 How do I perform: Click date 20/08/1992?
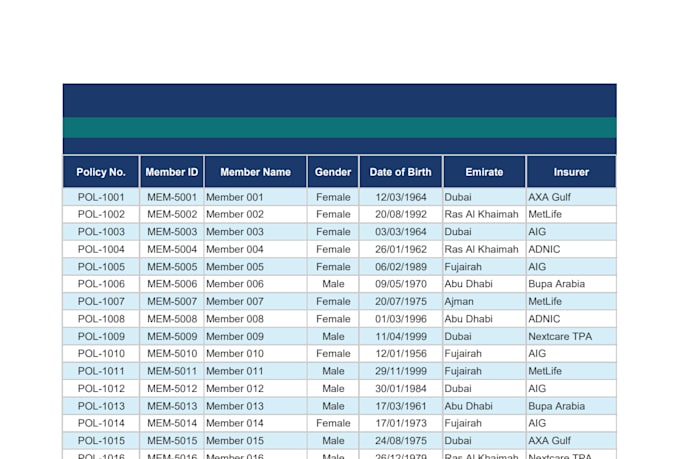pyautogui.click(x=401, y=214)
